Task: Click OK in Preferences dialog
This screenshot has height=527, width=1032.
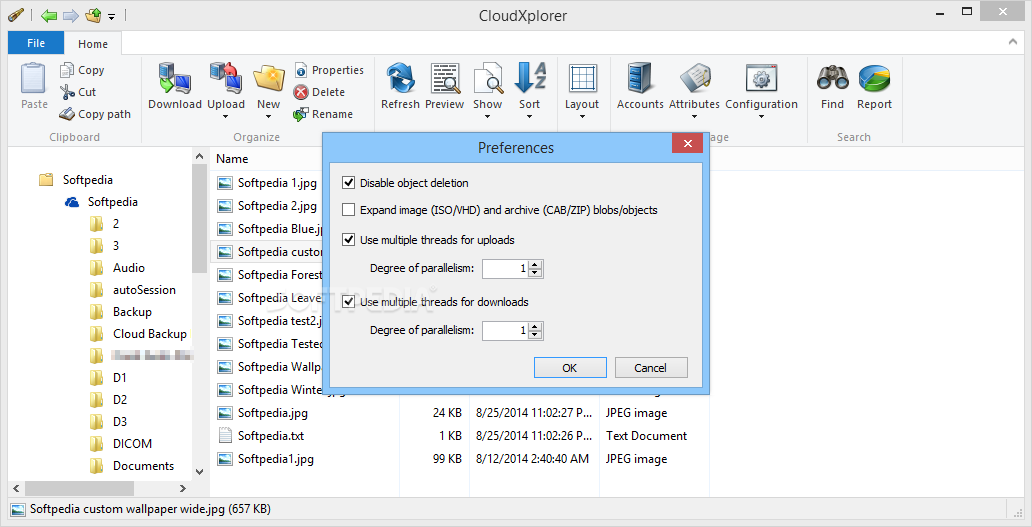Action: (x=570, y=368)
